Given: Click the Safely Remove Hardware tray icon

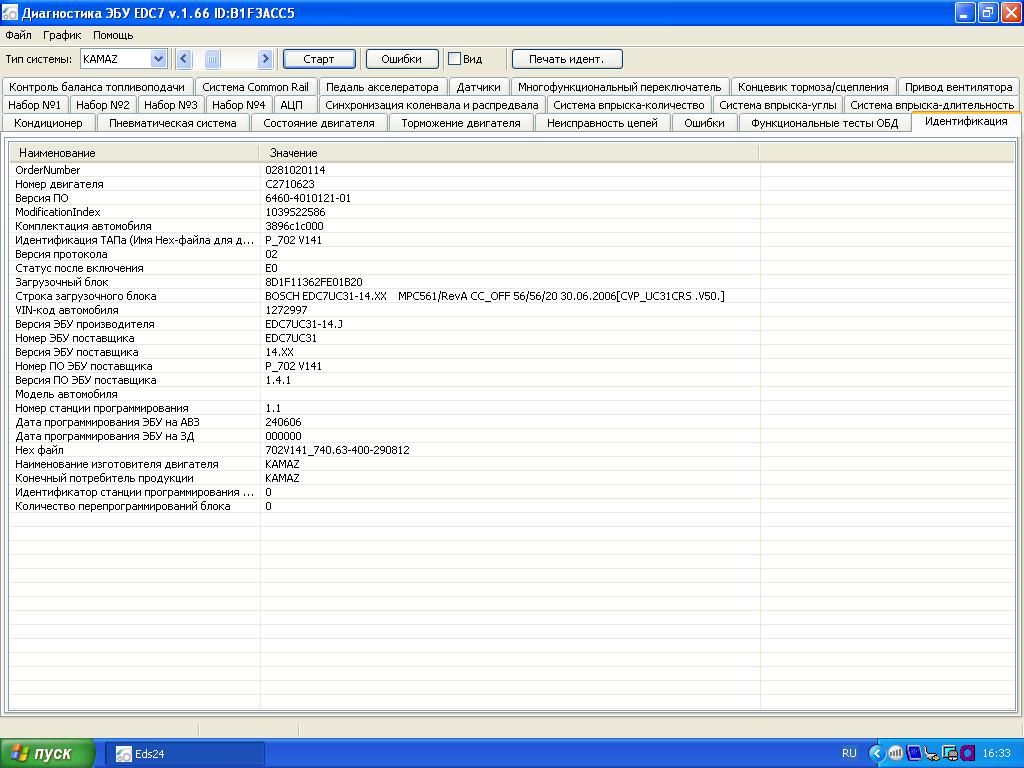Looking at the screenshot, I should coord(932,753).
